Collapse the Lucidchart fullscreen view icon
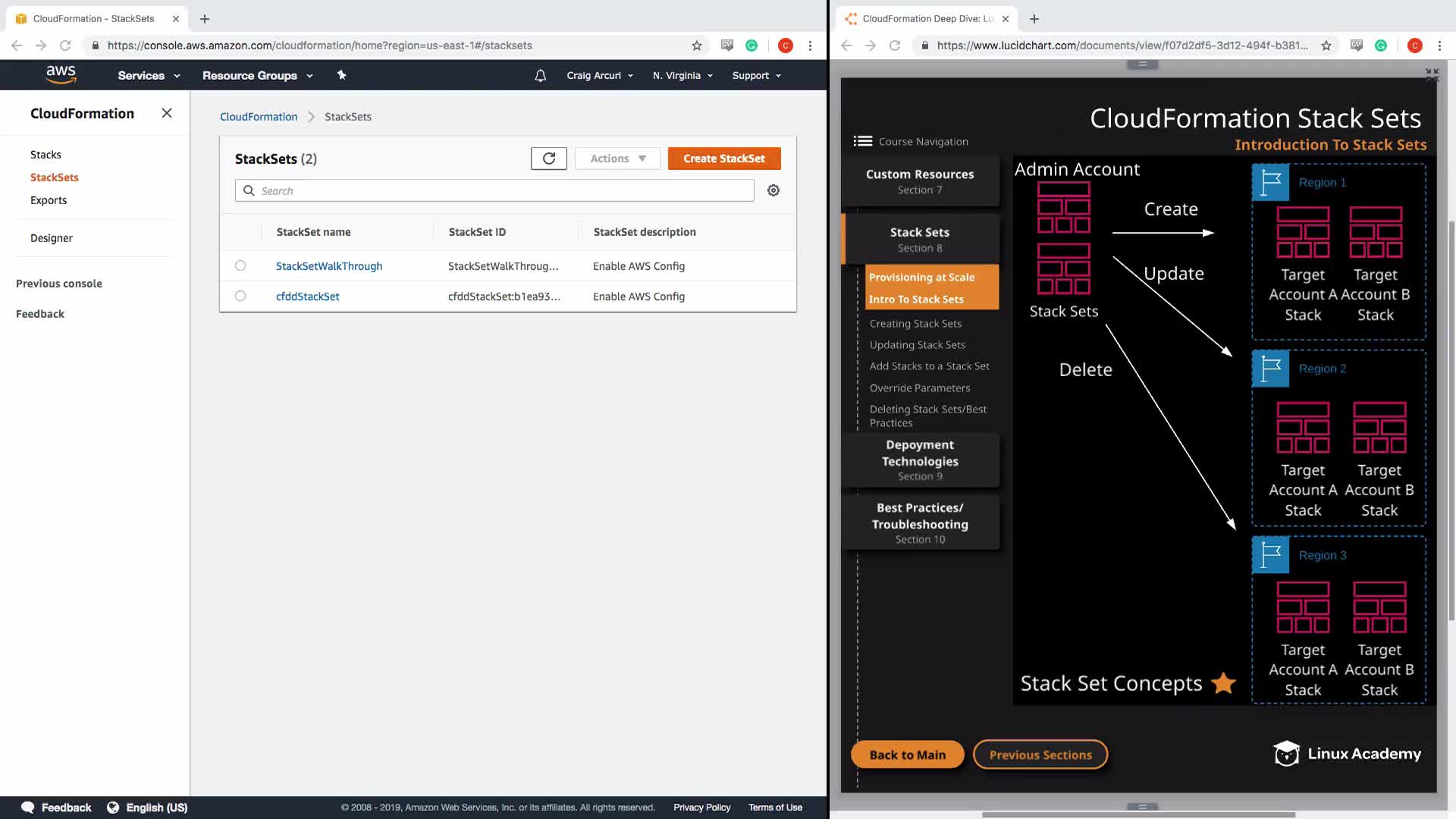Screen dimensions: 1456x819 pyautogui.click(x=1431, y=74)
